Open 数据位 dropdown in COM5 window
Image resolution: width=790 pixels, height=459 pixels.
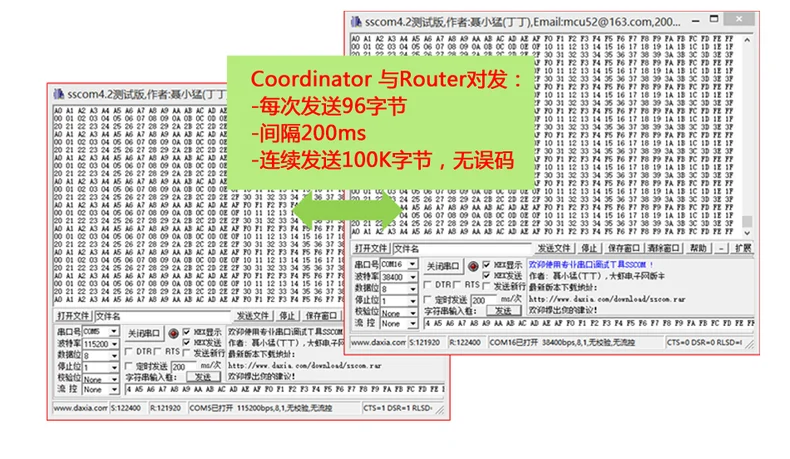tap(114, 355)
